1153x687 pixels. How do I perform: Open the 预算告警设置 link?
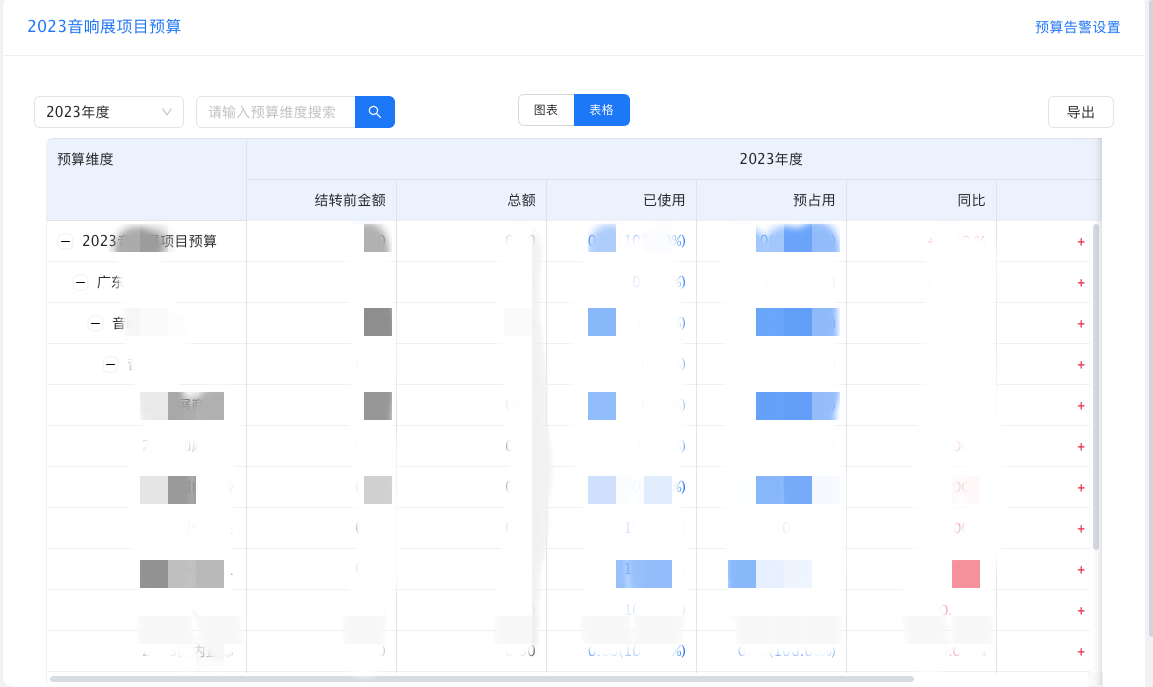click(x=1077, y=27)
